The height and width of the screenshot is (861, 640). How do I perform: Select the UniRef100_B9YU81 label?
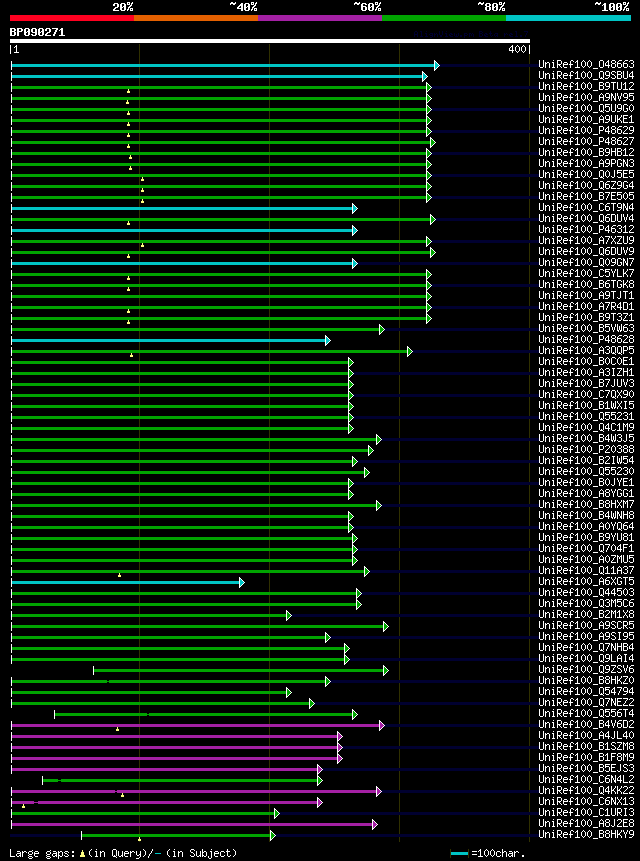point(586,537)
